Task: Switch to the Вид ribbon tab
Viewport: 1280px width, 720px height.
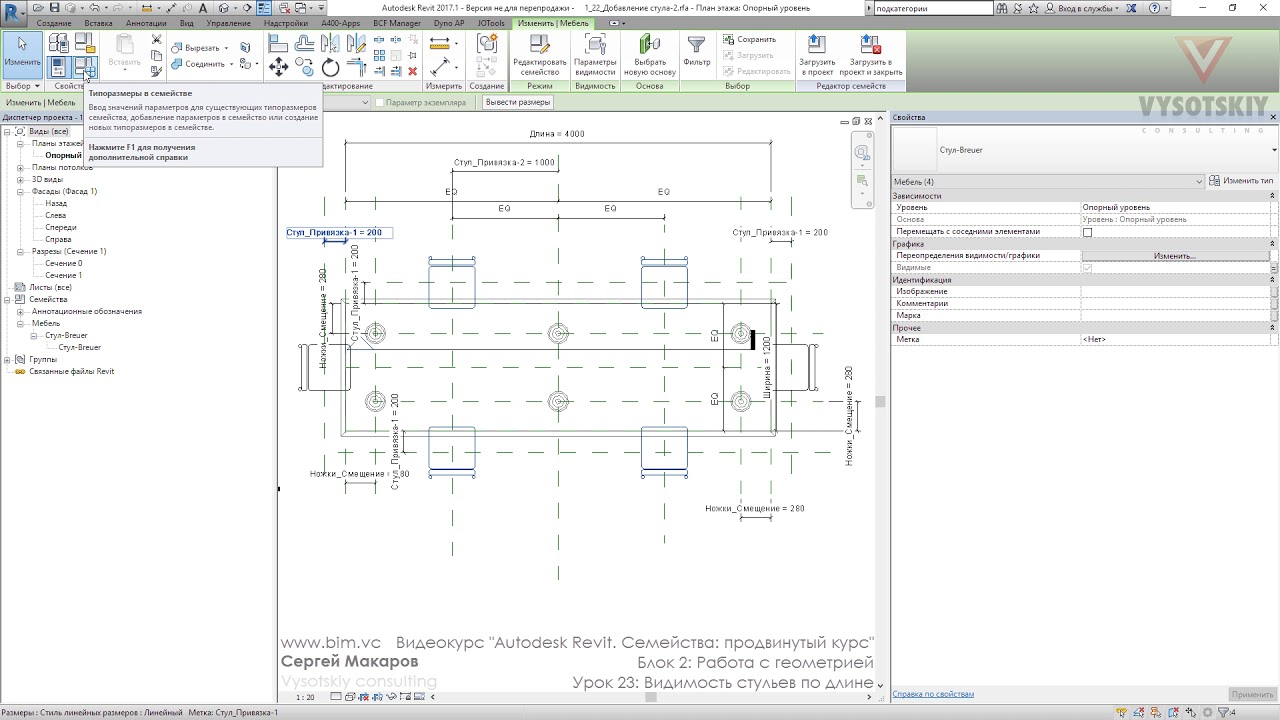Action: tap(187, 23)
